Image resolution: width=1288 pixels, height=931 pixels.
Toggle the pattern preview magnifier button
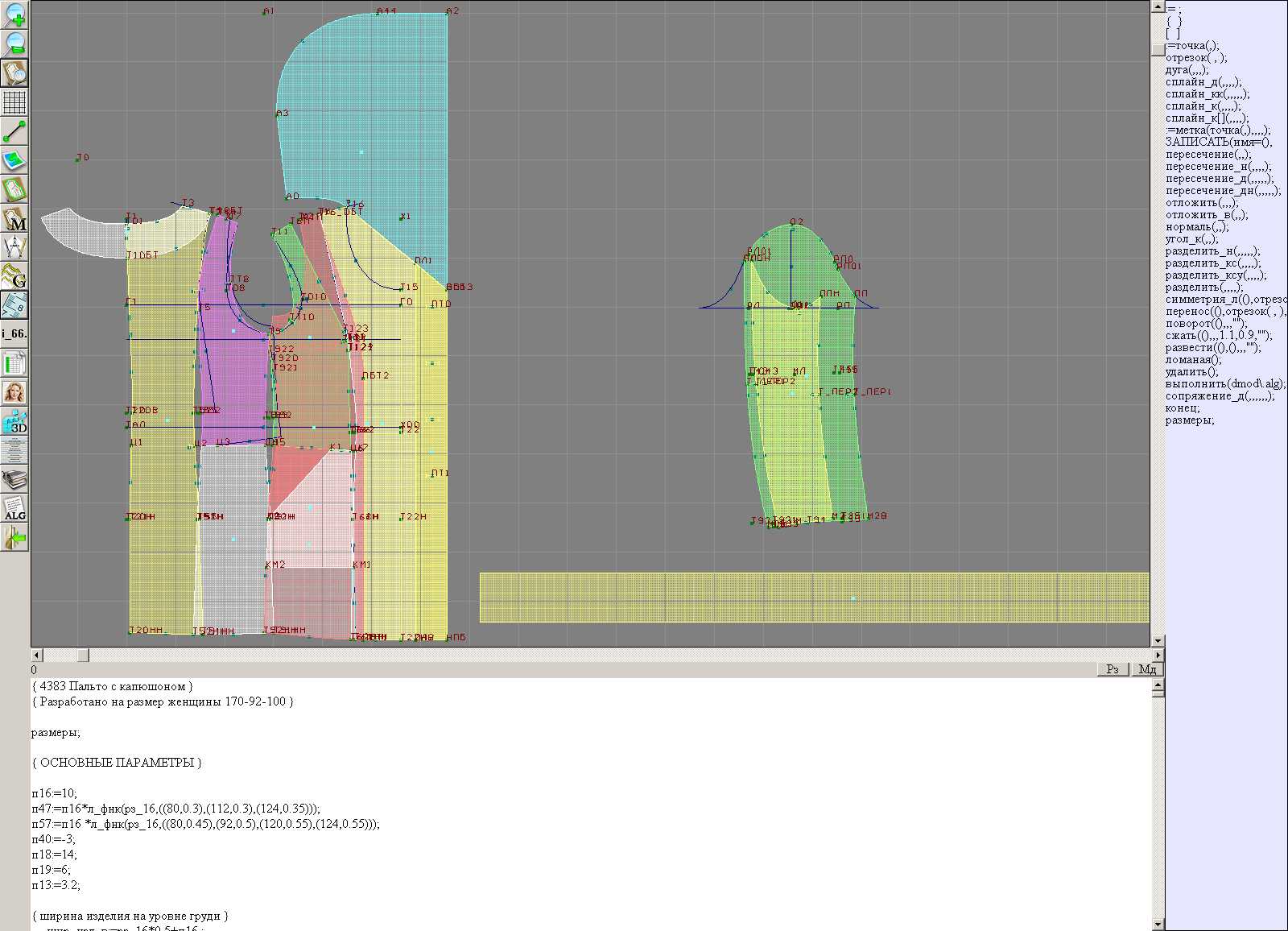pyautogui.click(x=14, y=72)
